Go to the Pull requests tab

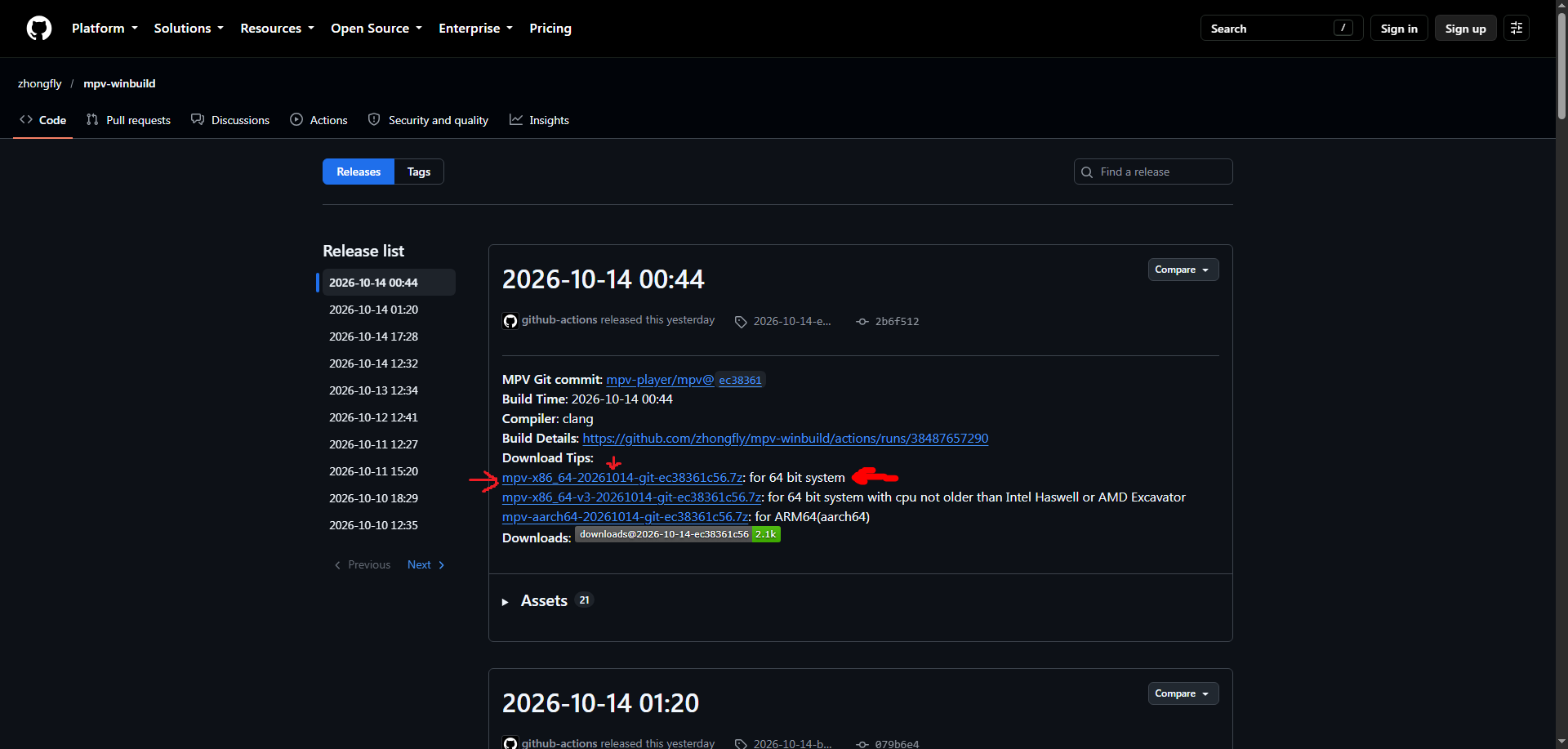tap(128, 120)
